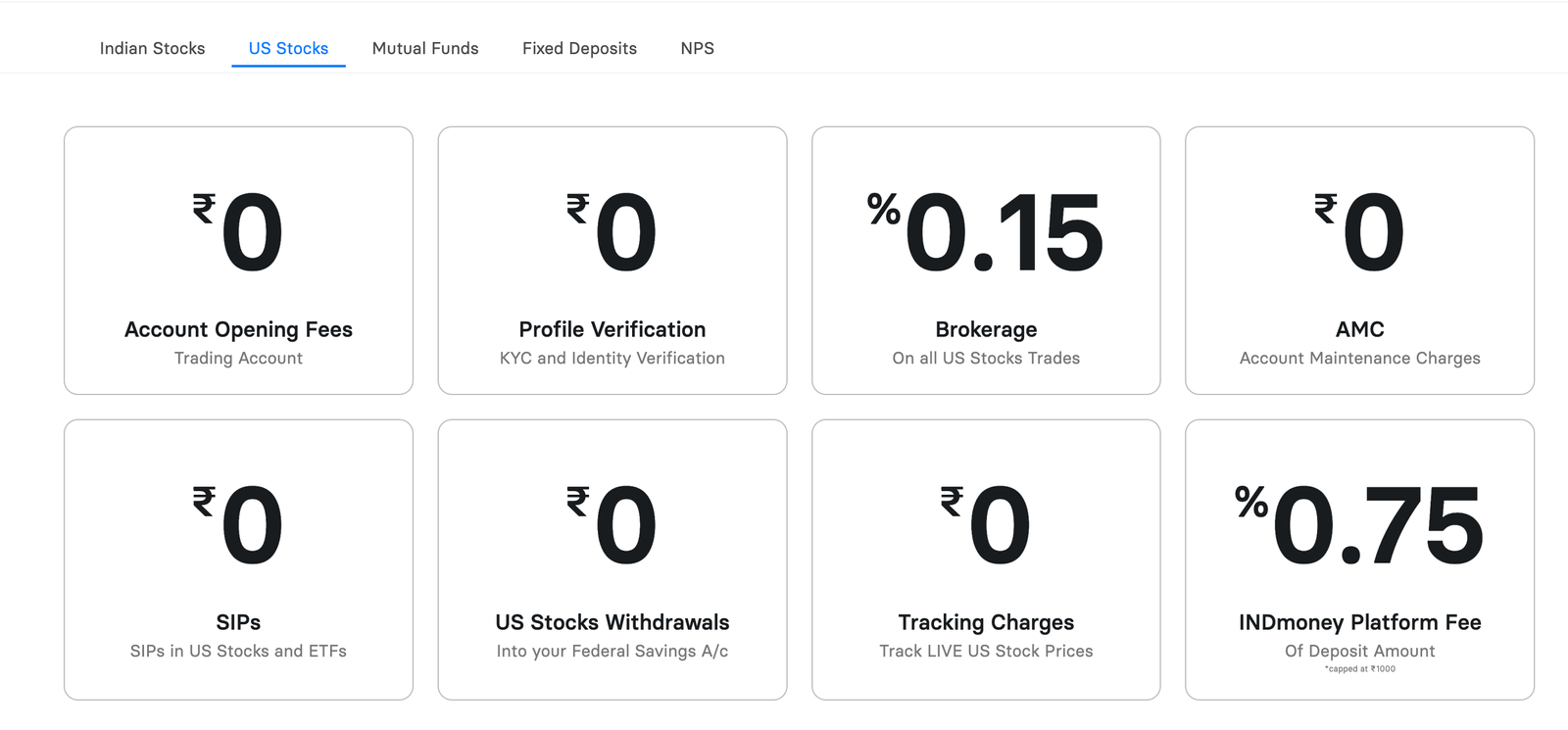Click the capped at ₹1000 note

click(1359, 668)
